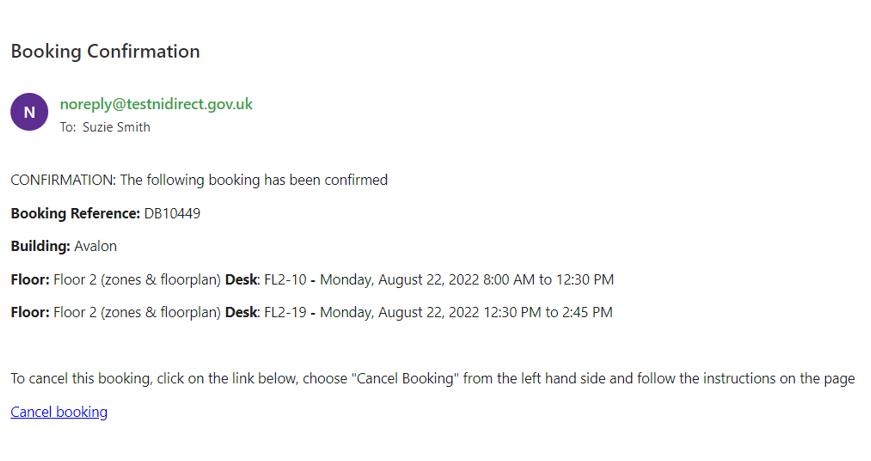Click desk FL2-19 in second booking line
This screenshot has height=461, width=871.
click(286, 312)
